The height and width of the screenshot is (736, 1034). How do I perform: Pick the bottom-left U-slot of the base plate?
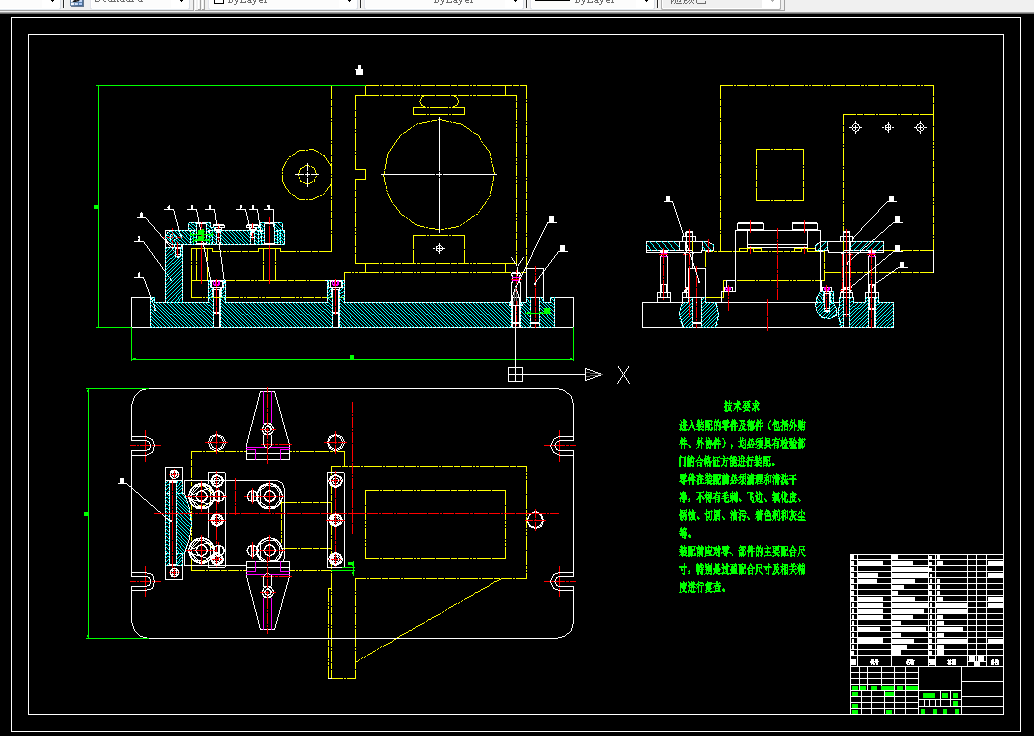pyautogui.click(x=143, y=582)
